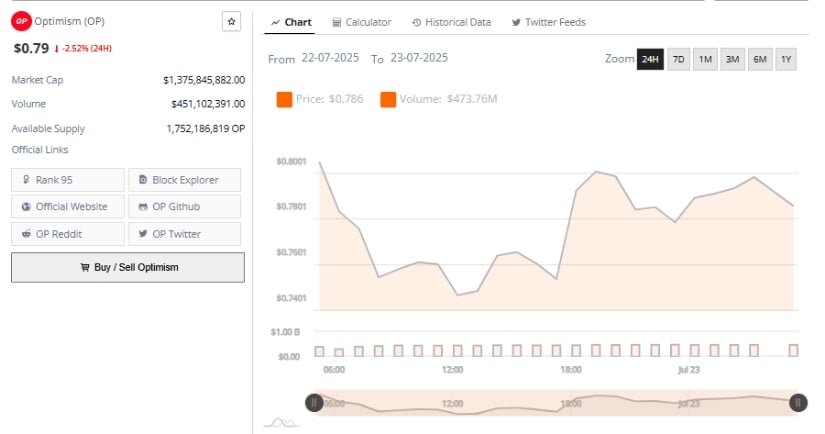The height and width of the screenshot is (434, 825).
Task: Add Optimism to favorites with the star
Action: pos(232,22)
